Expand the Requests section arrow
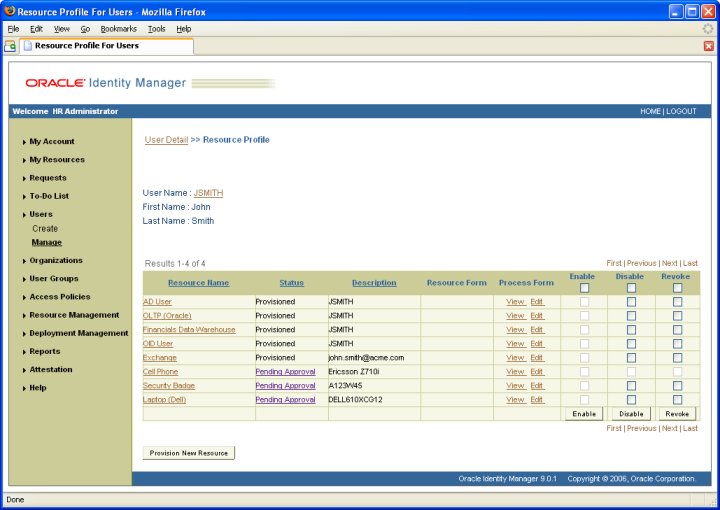The height and width of the screenshot is (510, 720). point(24,178)
